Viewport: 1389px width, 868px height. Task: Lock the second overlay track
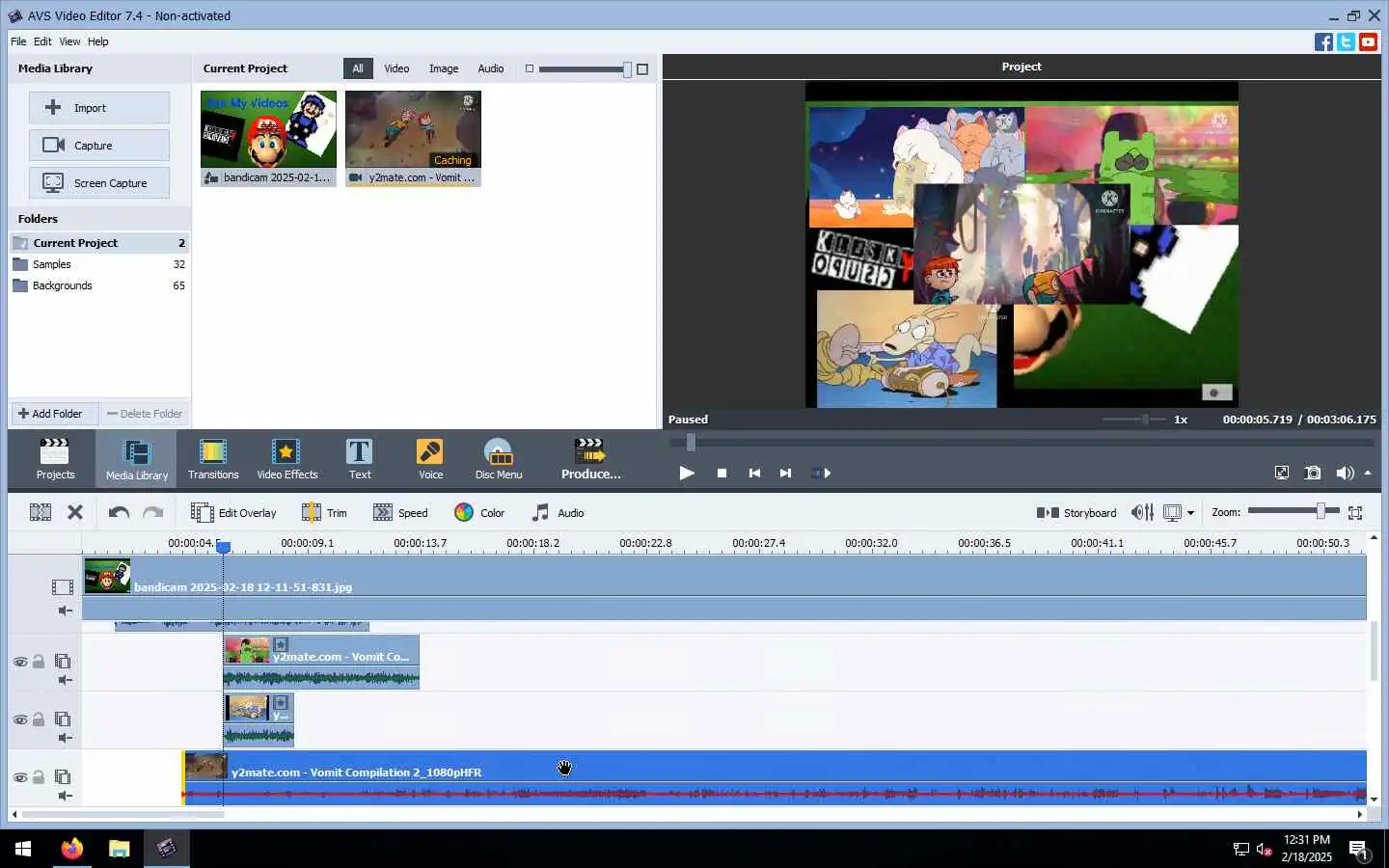(39, 719)
